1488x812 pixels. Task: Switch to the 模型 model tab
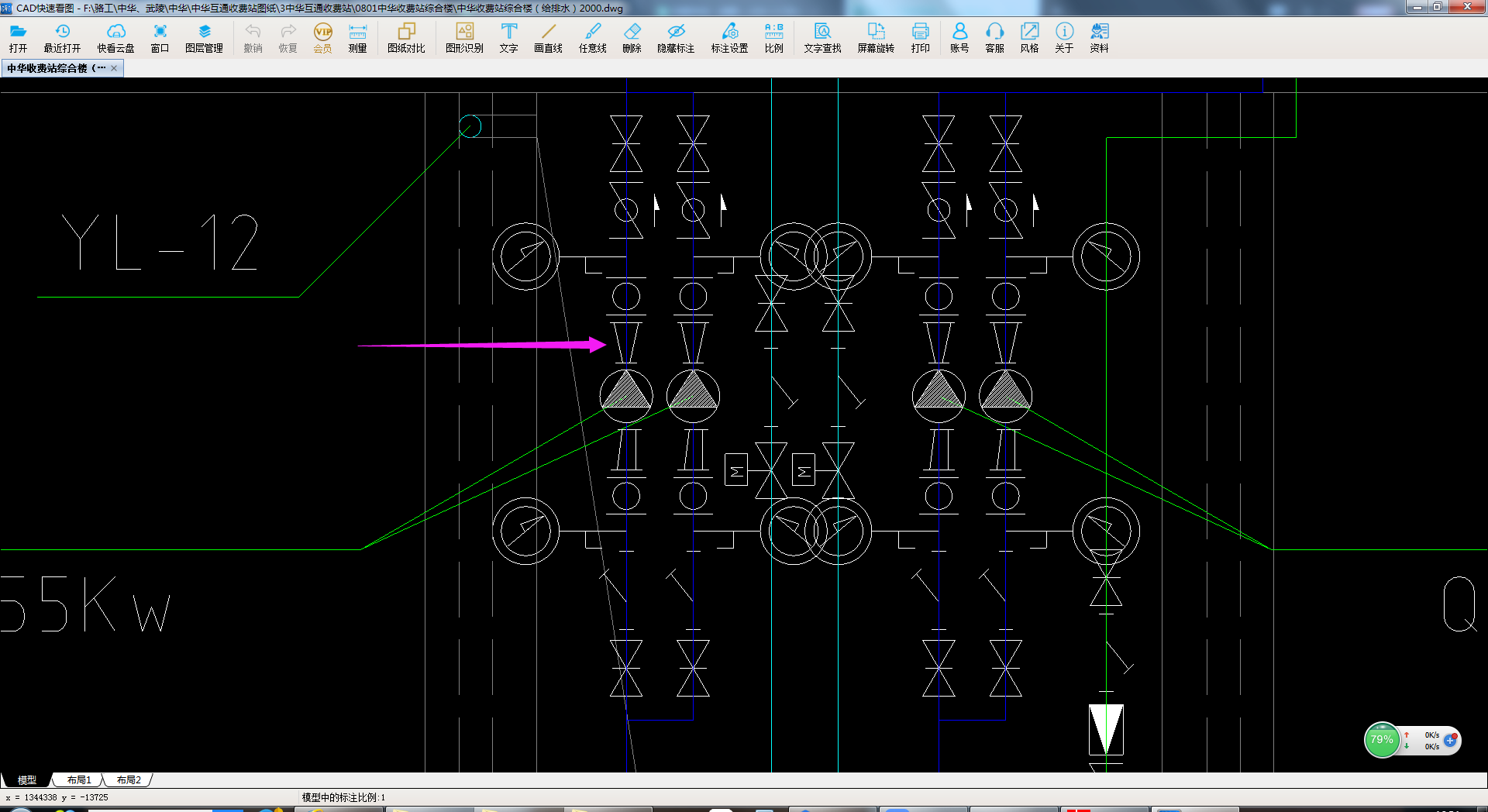pyautogui.click(x=27, y=779)
